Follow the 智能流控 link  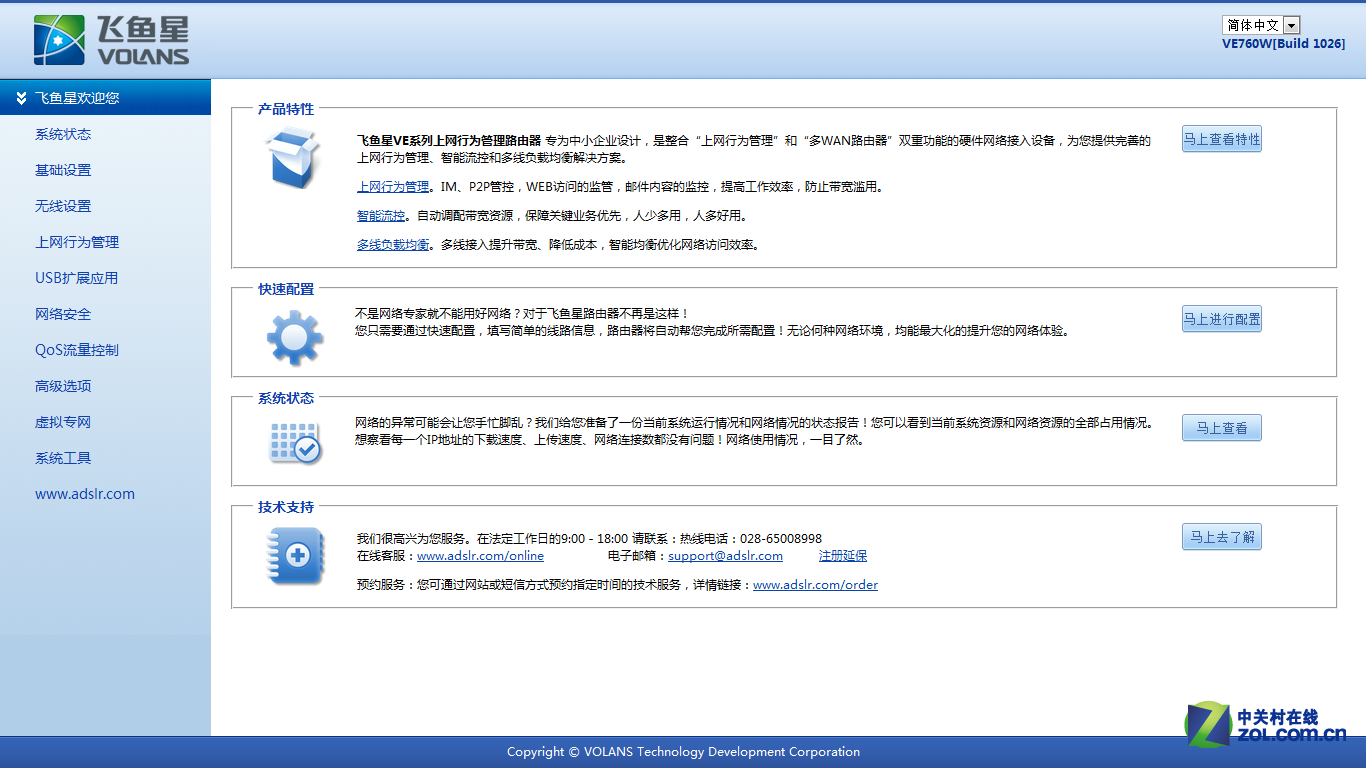pyautogui.click(x=381, y=216)
